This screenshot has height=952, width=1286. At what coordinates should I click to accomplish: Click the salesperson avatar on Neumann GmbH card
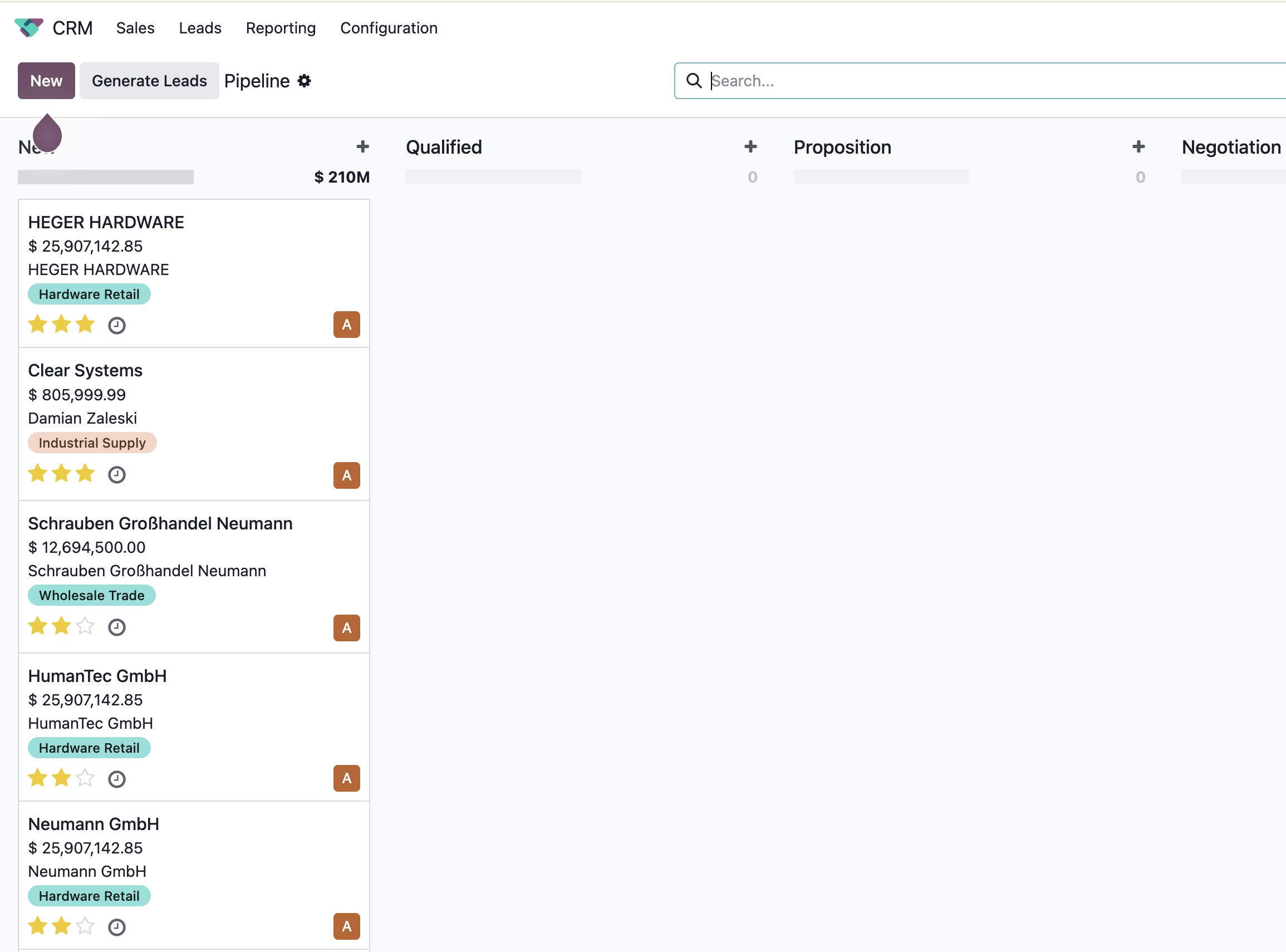[346, 926]
